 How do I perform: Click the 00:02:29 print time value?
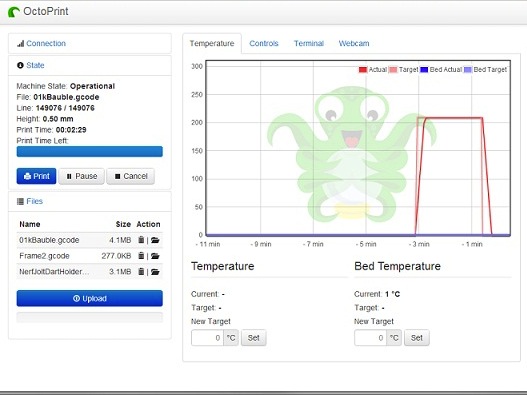point(71,130)
